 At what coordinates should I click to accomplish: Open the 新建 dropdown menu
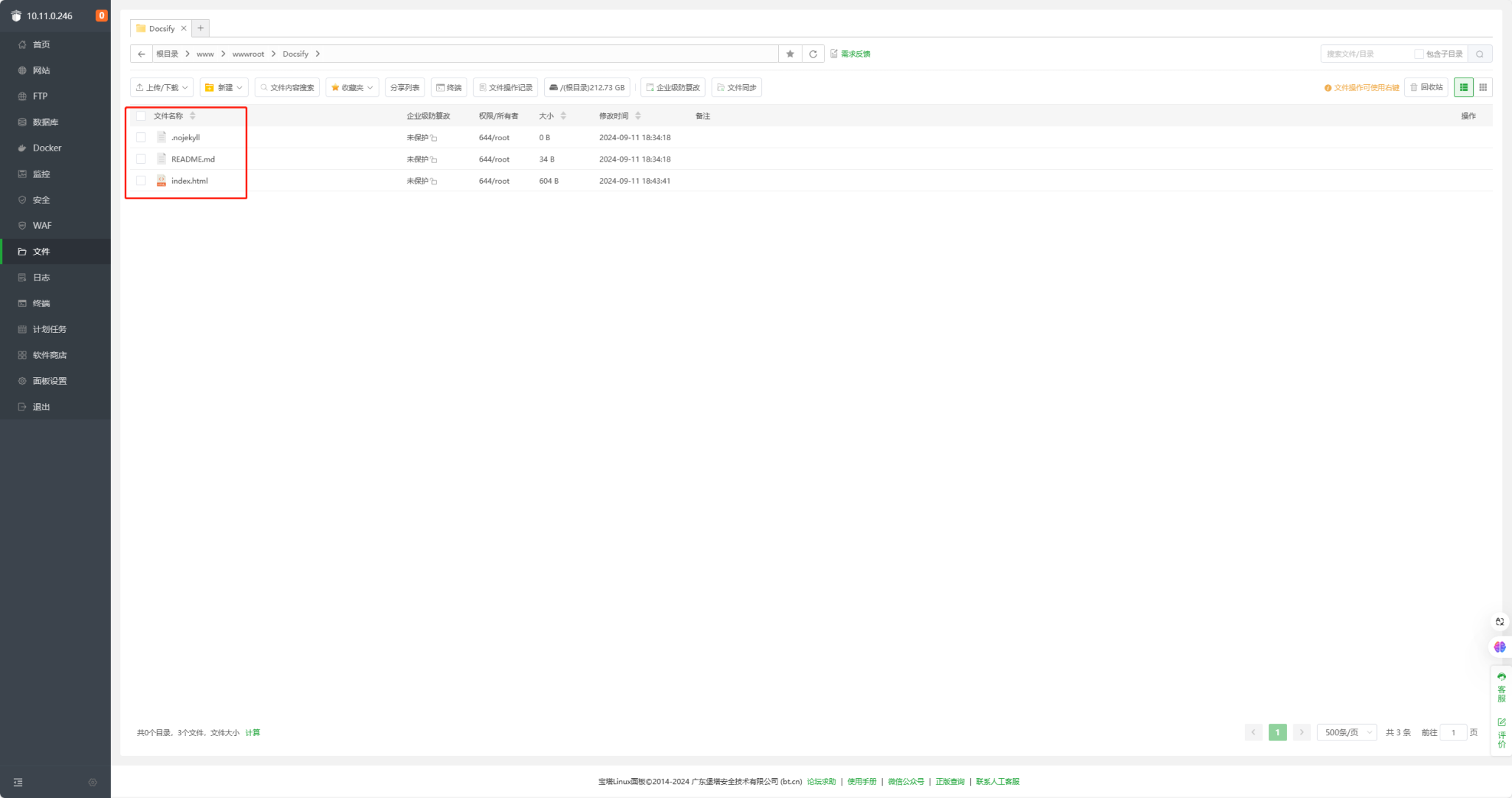pos(224,87)
